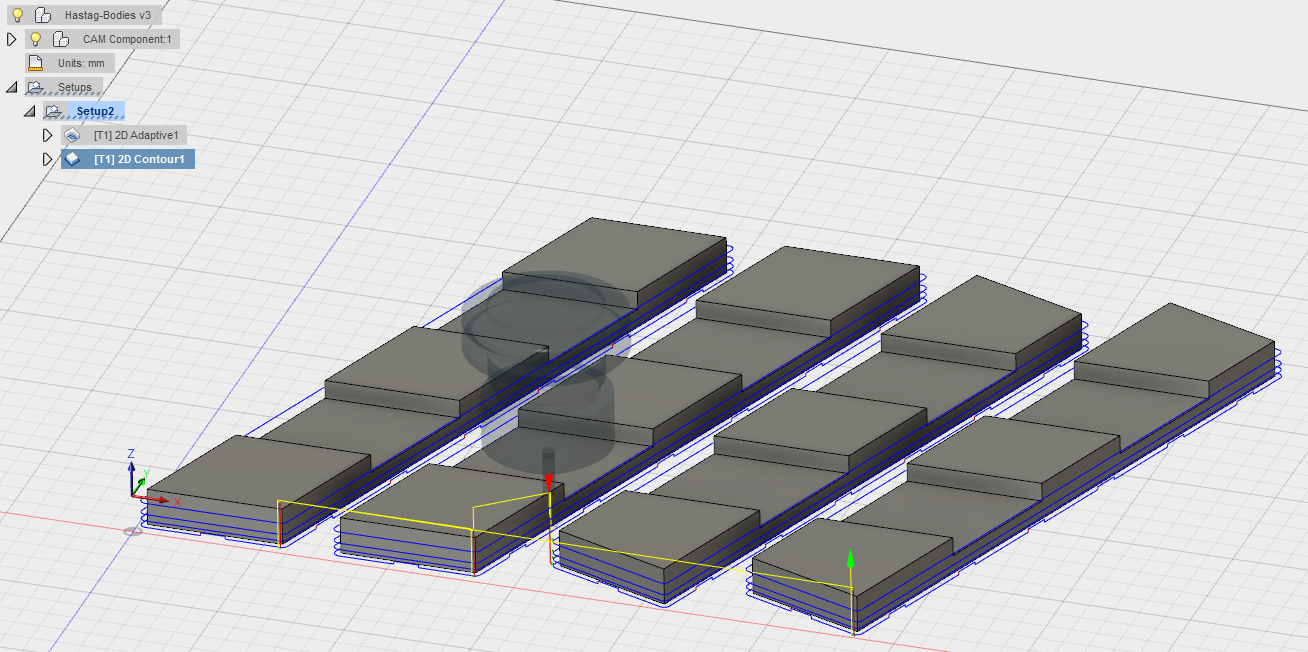Collapse the Setup2 node

[x=30, y=111]
